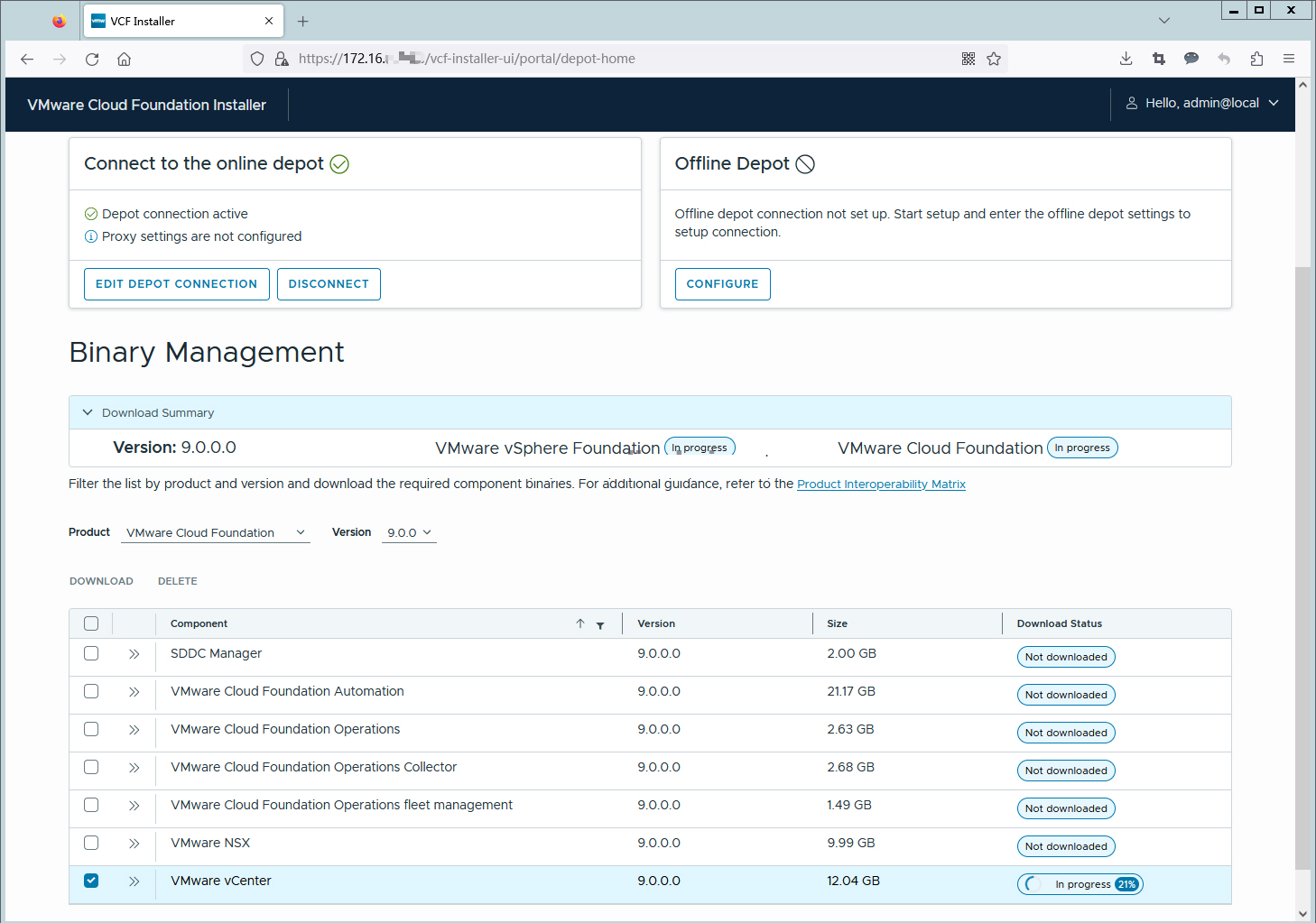Open the Version 9.0.0 dropdown

point(409,533)
